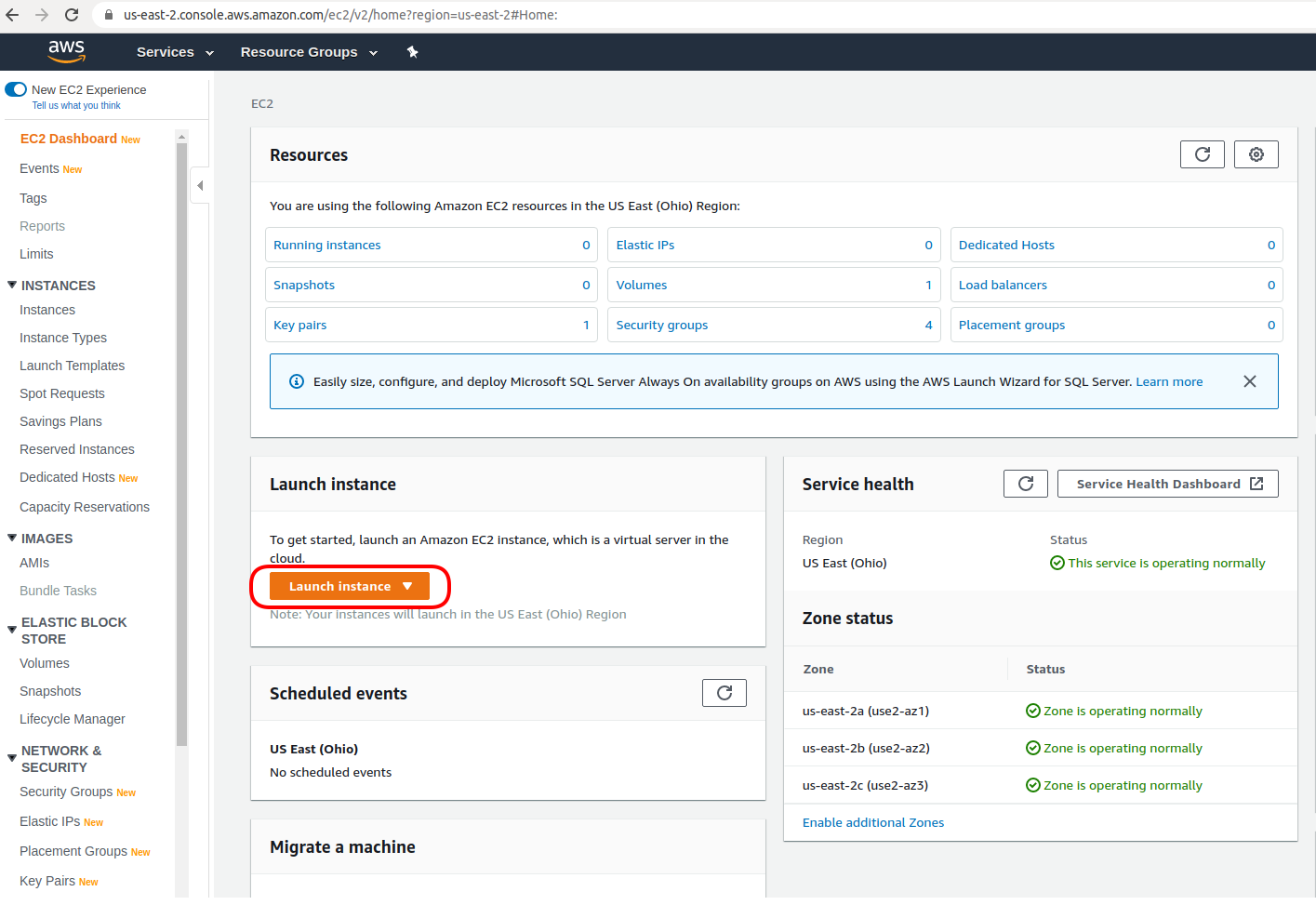Collapse the sidebar using the arrow handle
The width and height of the screenshot is (1316, 905).
(200, 185)
